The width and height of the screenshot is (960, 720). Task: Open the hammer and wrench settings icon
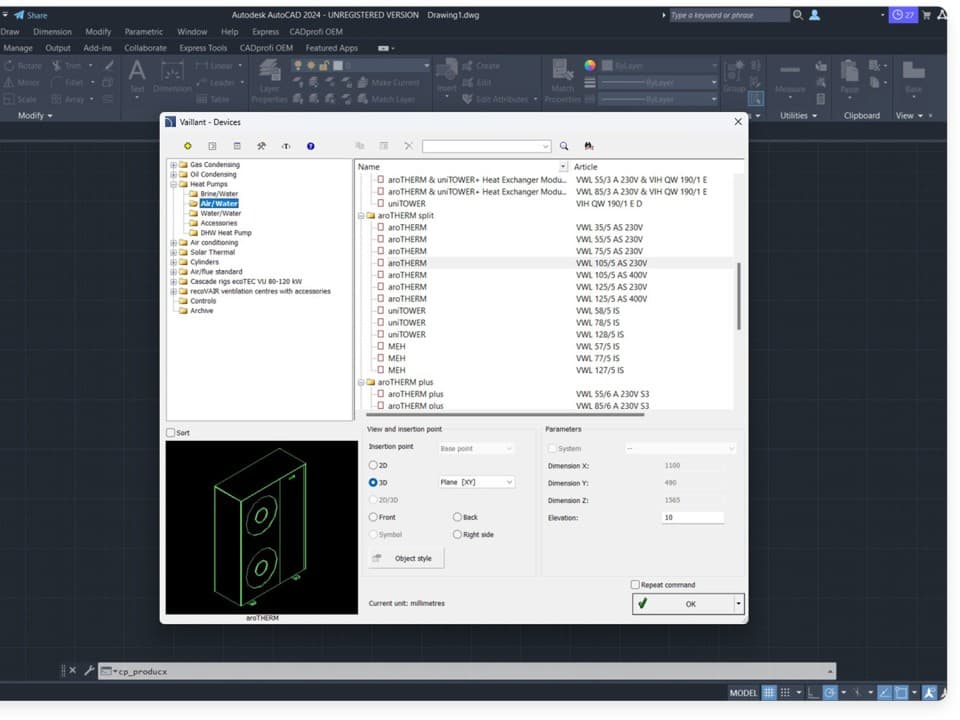261,146
